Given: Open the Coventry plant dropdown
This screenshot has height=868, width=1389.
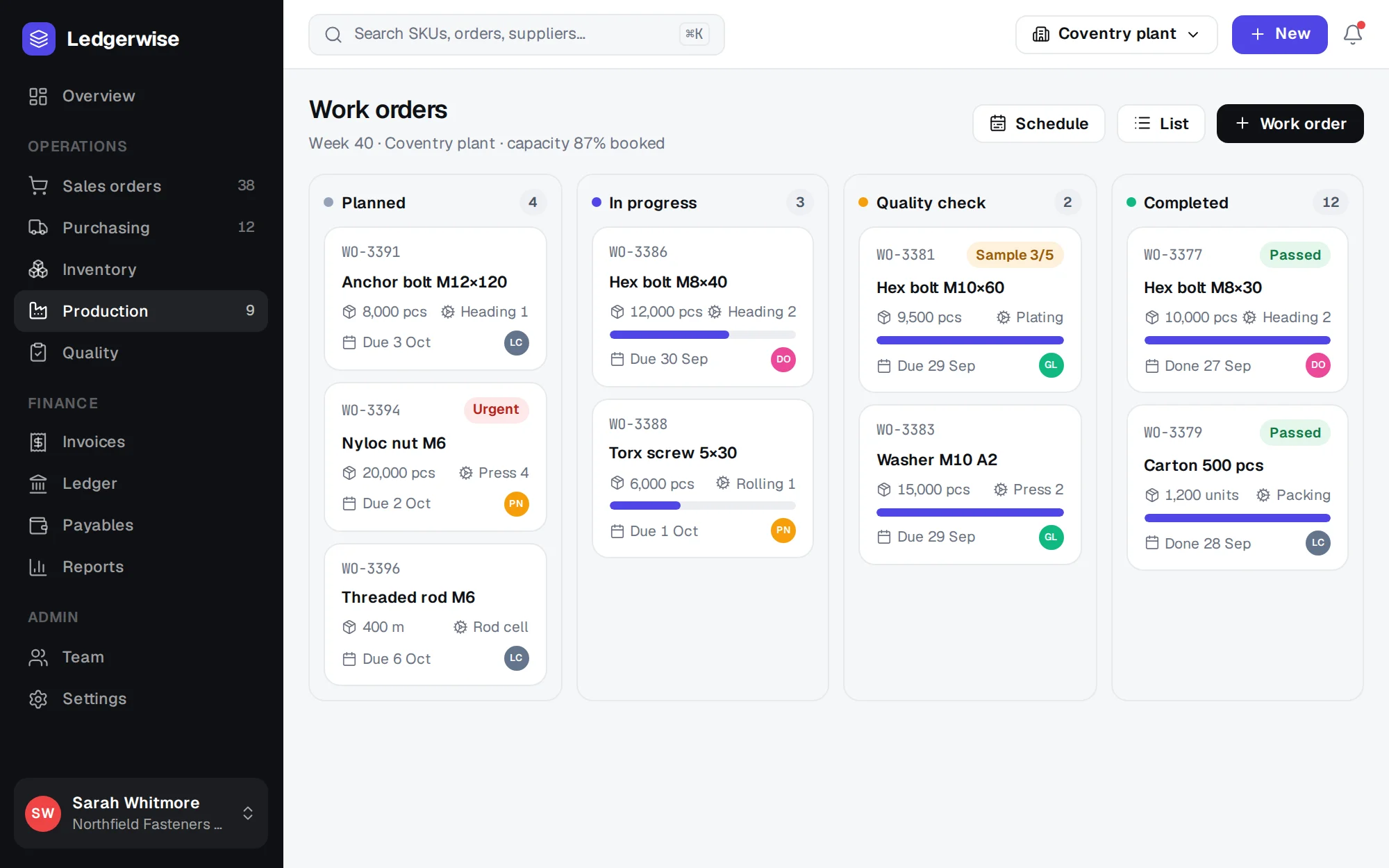Looking at the screenshot, I should tap(1116, 34).
